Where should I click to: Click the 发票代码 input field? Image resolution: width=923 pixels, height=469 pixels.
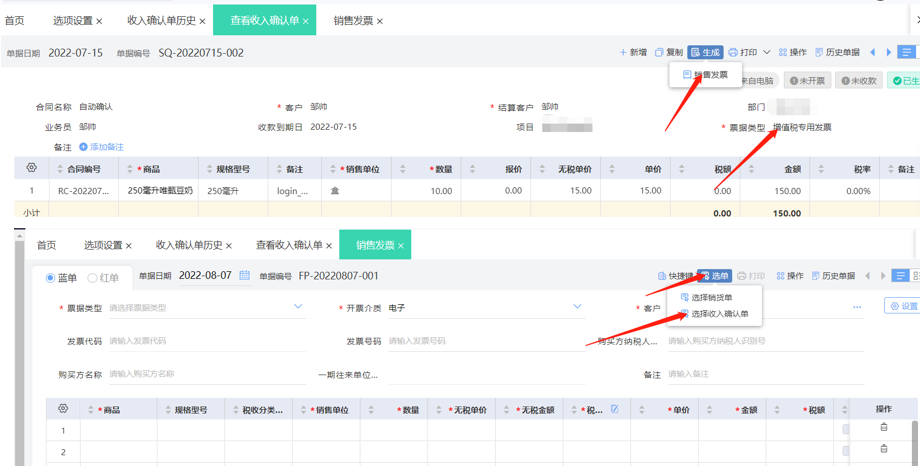click(200, 341)
